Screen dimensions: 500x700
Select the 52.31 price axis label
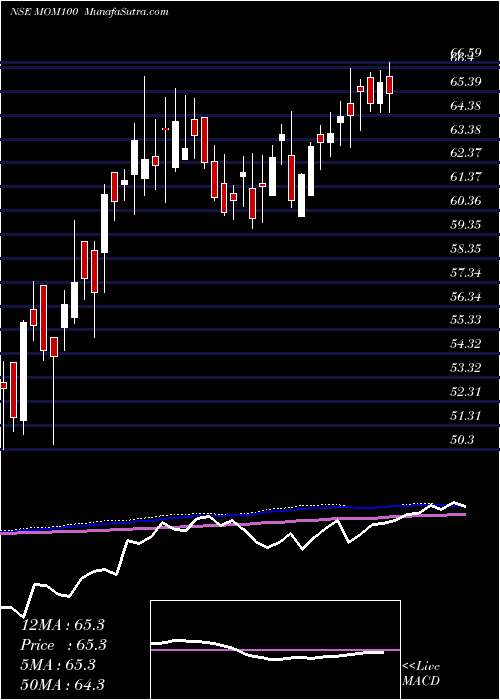[x=466, y=392]
